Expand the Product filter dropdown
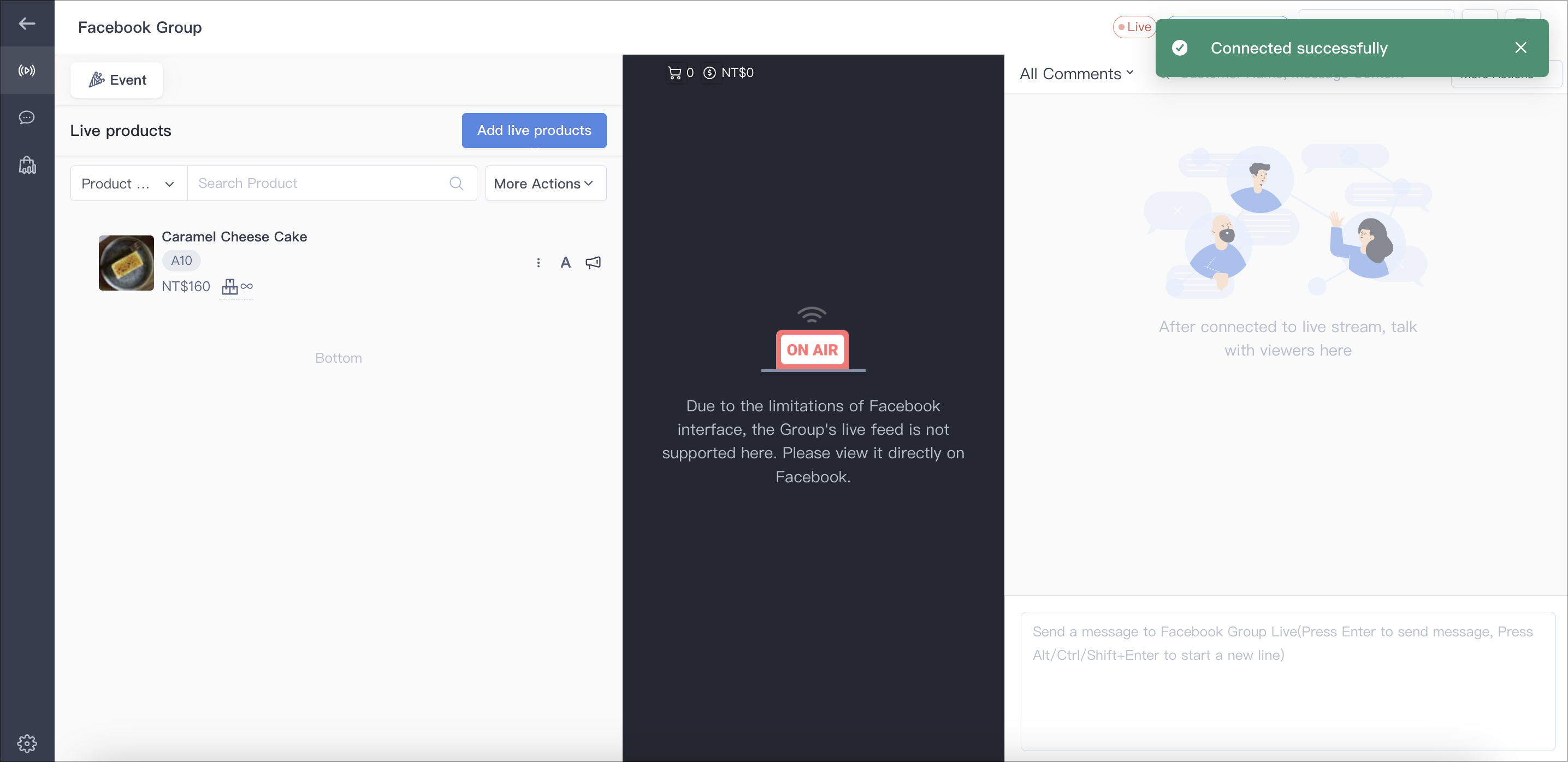This screenshot has width=1568, height=762. pyautogui.click(x=129, y=183)
